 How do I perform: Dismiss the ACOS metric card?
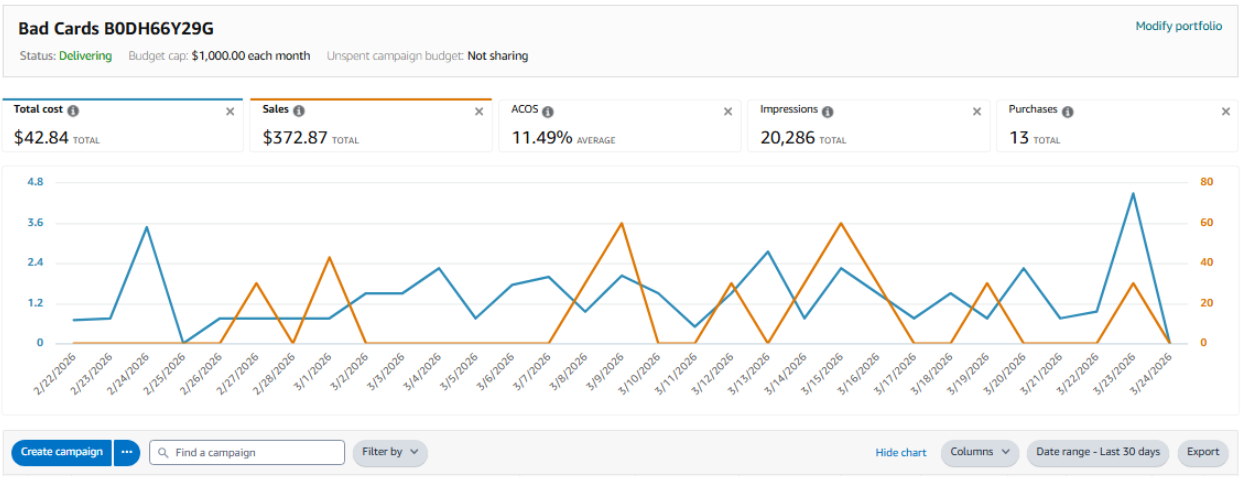click(x=728, y=112)
